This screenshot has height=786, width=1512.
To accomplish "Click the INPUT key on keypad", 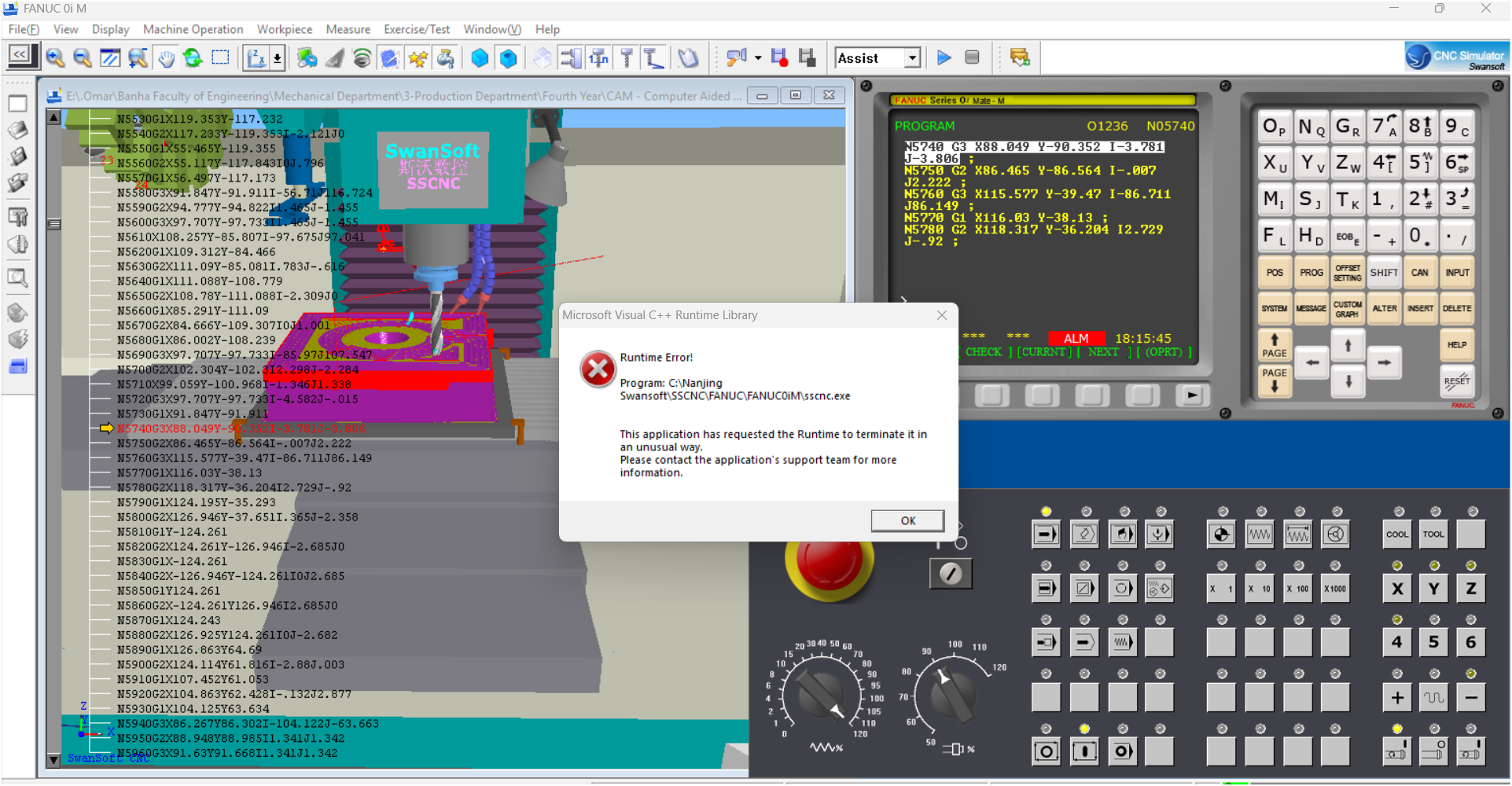I will pyautogui.click(x=1457, y=273).
